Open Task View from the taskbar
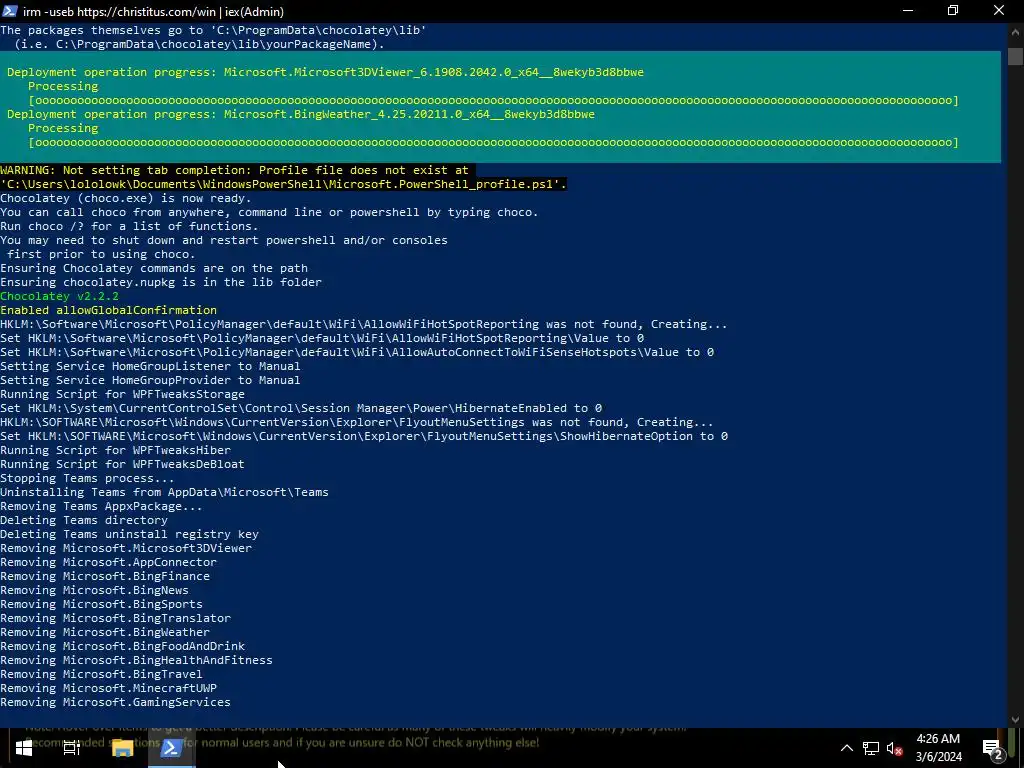 tap(72, 748)
